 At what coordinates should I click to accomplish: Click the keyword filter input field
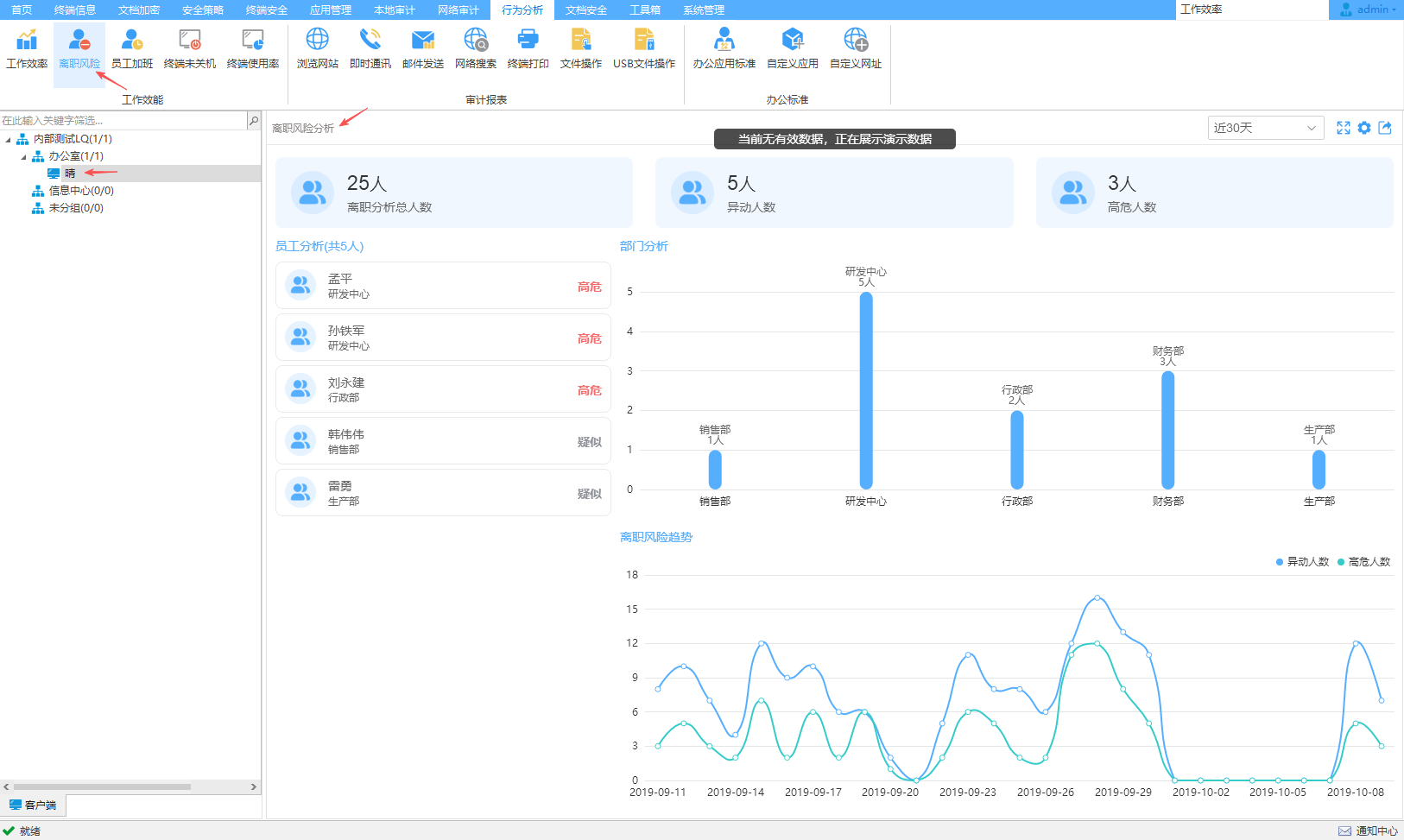pos(123,121)
